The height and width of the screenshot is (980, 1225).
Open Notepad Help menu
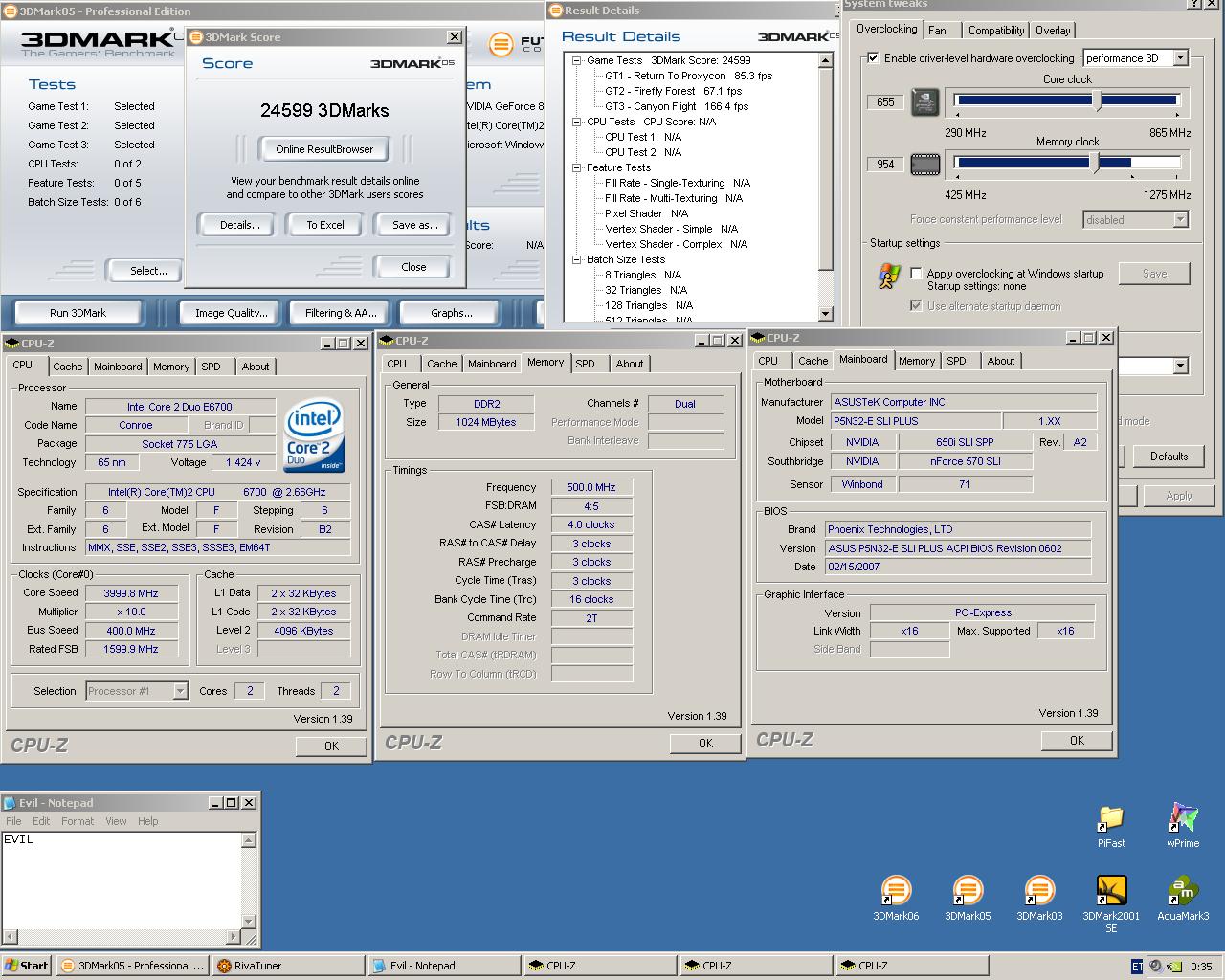(x=147, y=821)
